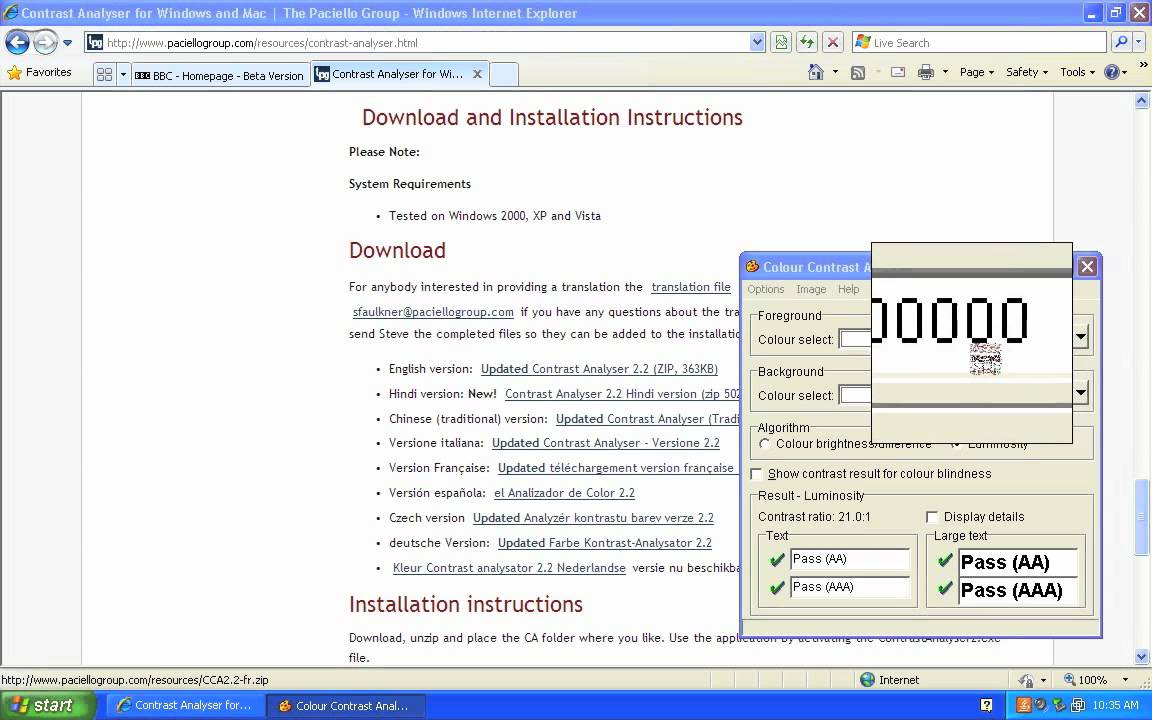The height and width of the screenshot is (720, 1152).
Task: Select Colour brightness/difference radio button
Action: pos(765,444)
